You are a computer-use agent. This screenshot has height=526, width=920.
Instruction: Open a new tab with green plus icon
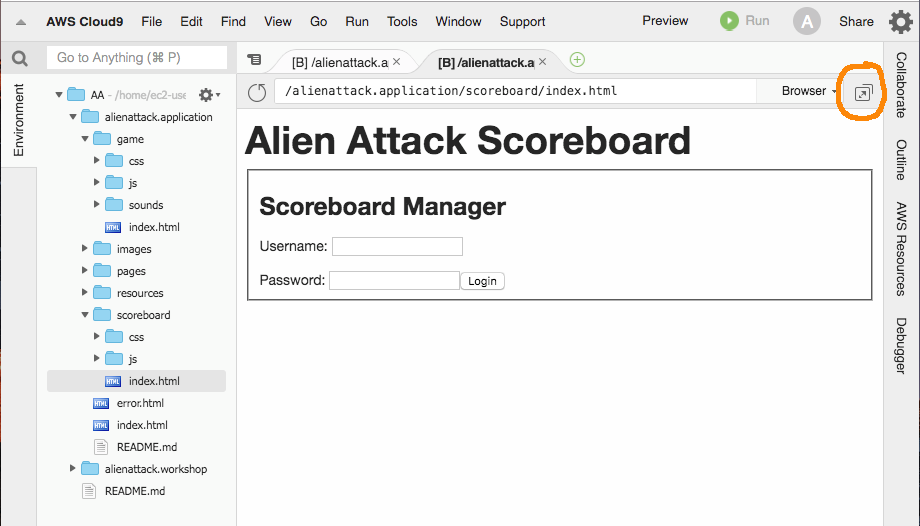pos(577,60)
